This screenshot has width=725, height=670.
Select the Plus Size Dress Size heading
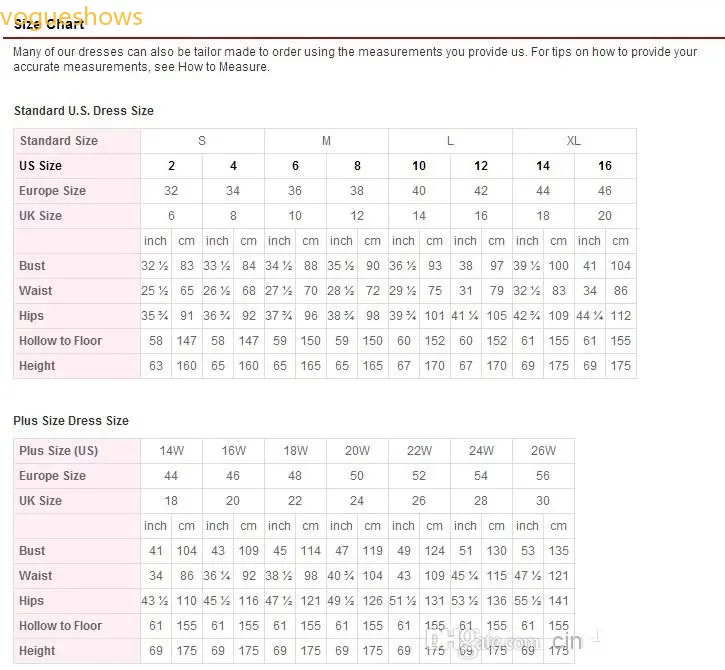point(71,421)
